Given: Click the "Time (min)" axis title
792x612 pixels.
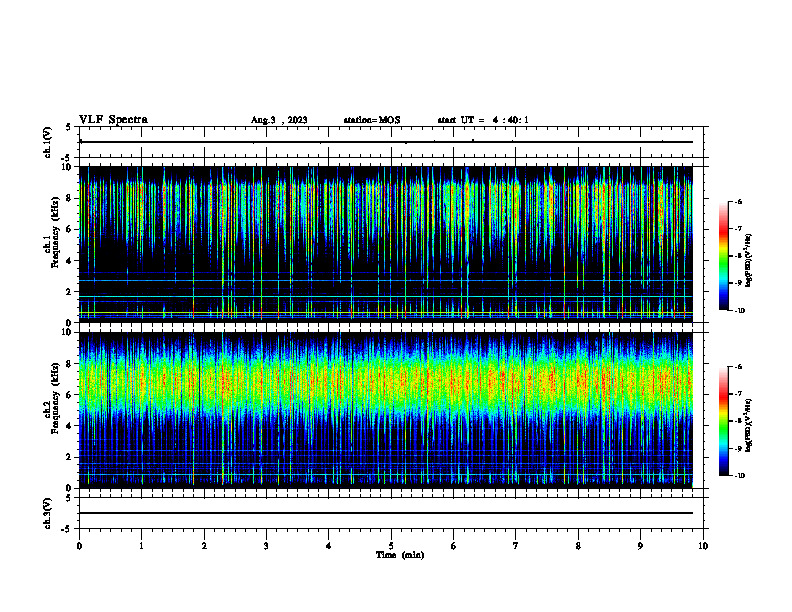Looking at the screenshot, I should pos(400,555).
